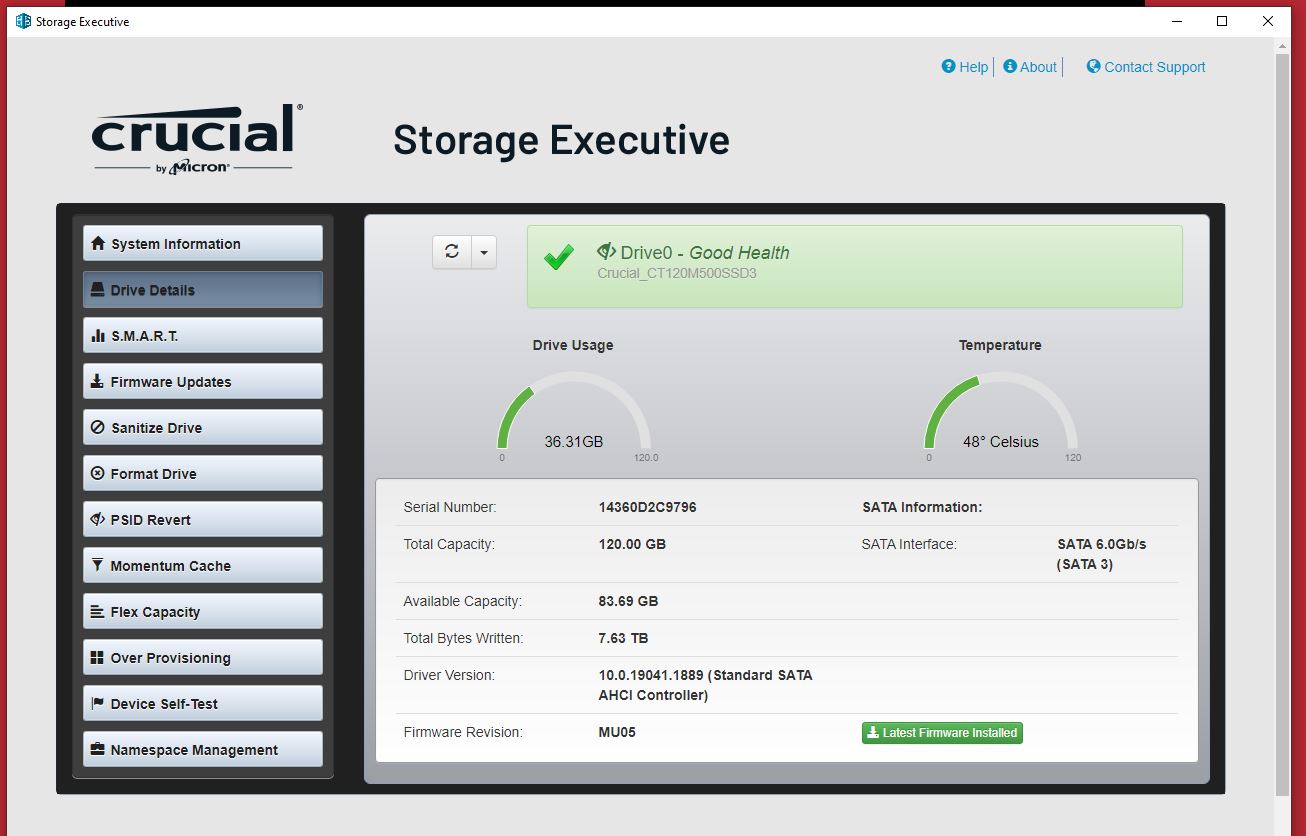This screenshot has width=1306, height=836.
Task: Select Format Drive in the sidebar
Action: (x=202, y=474)
